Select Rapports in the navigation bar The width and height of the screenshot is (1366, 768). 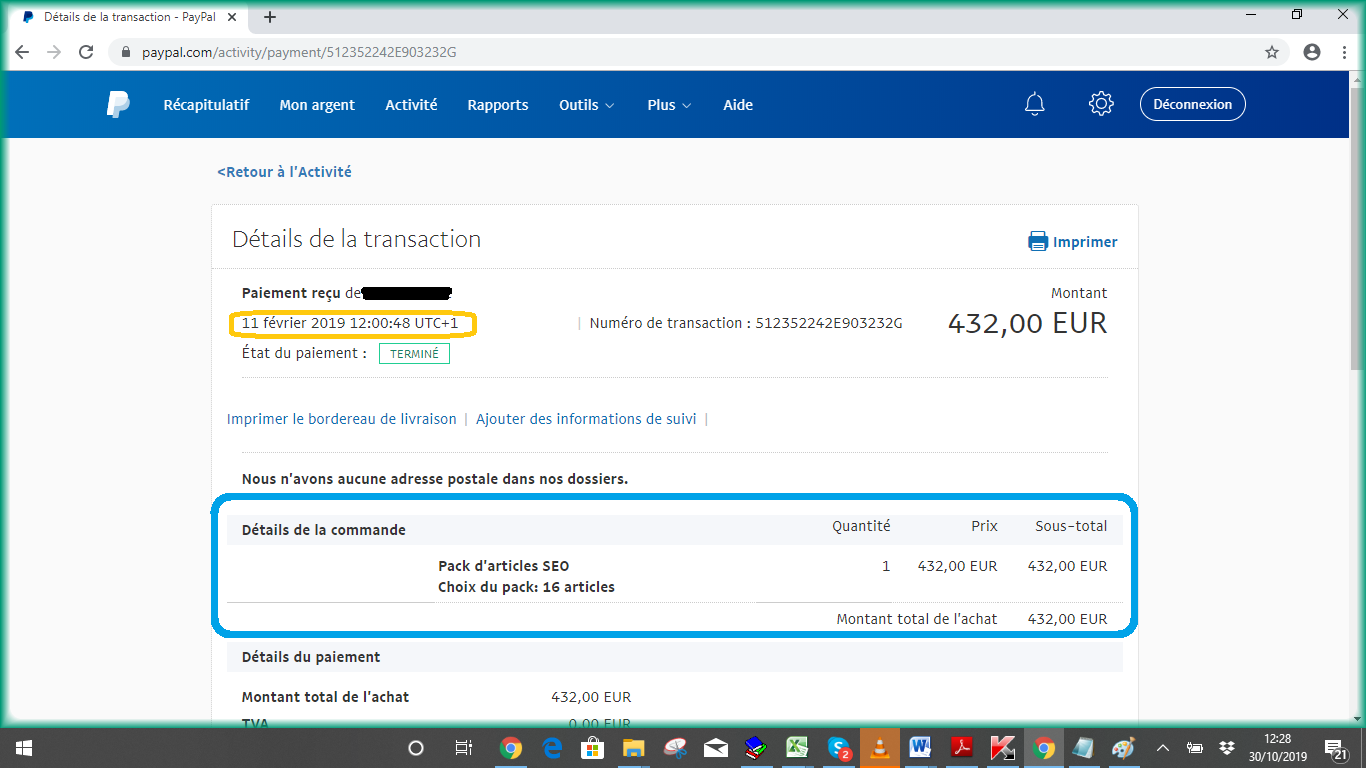coord(498,105)
